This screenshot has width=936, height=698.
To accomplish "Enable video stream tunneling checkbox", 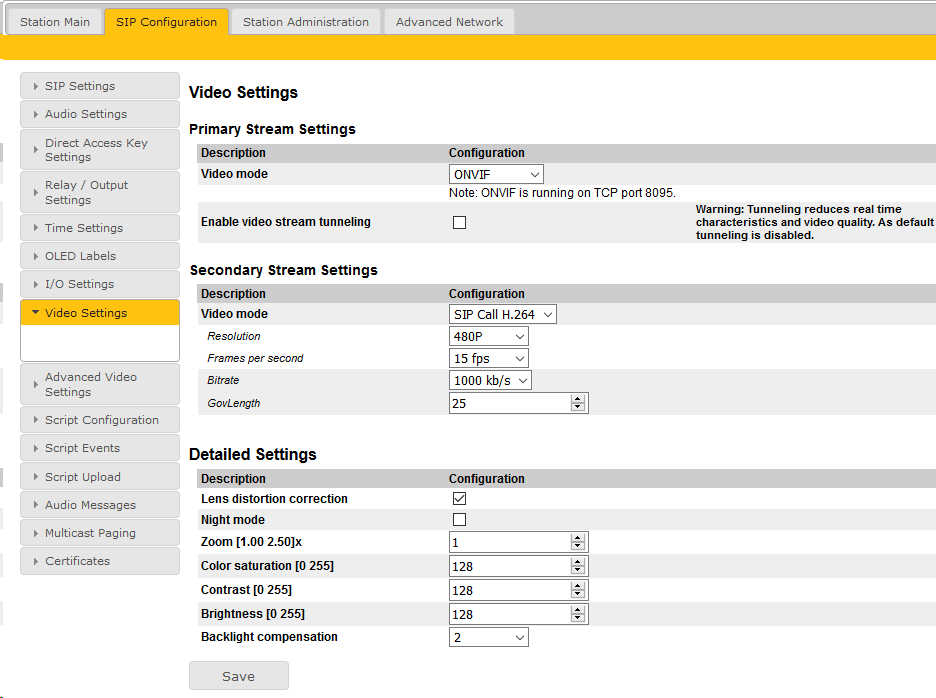I will [x=459, y=223].
